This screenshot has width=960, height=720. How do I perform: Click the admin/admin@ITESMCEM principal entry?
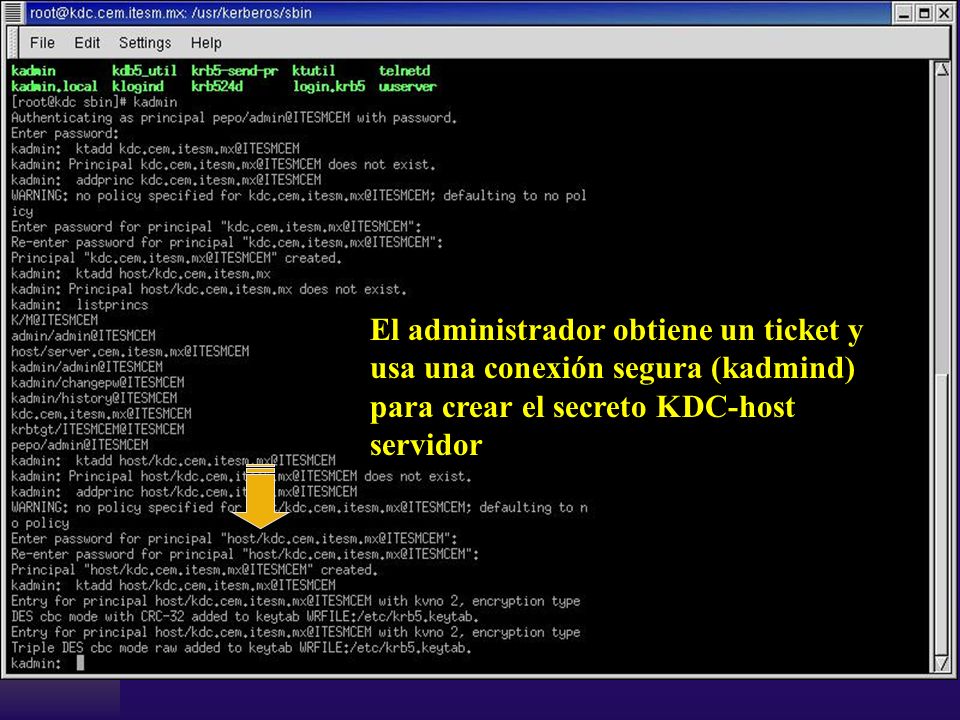tap(83, 336)
